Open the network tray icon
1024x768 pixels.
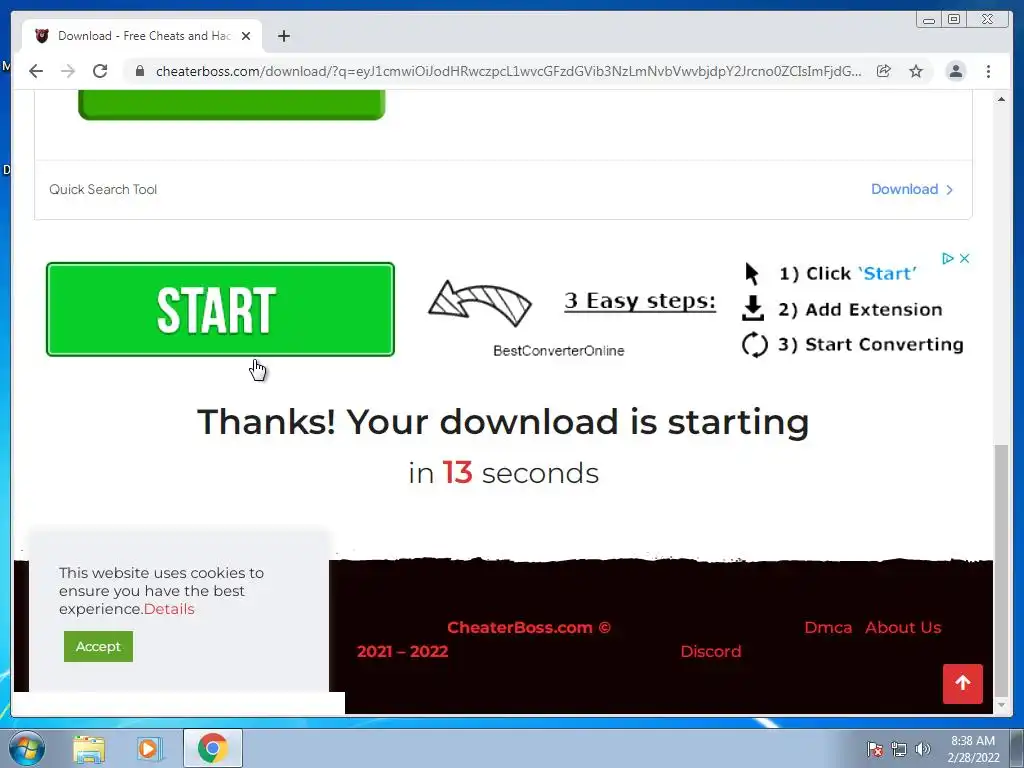pos(899,749)
